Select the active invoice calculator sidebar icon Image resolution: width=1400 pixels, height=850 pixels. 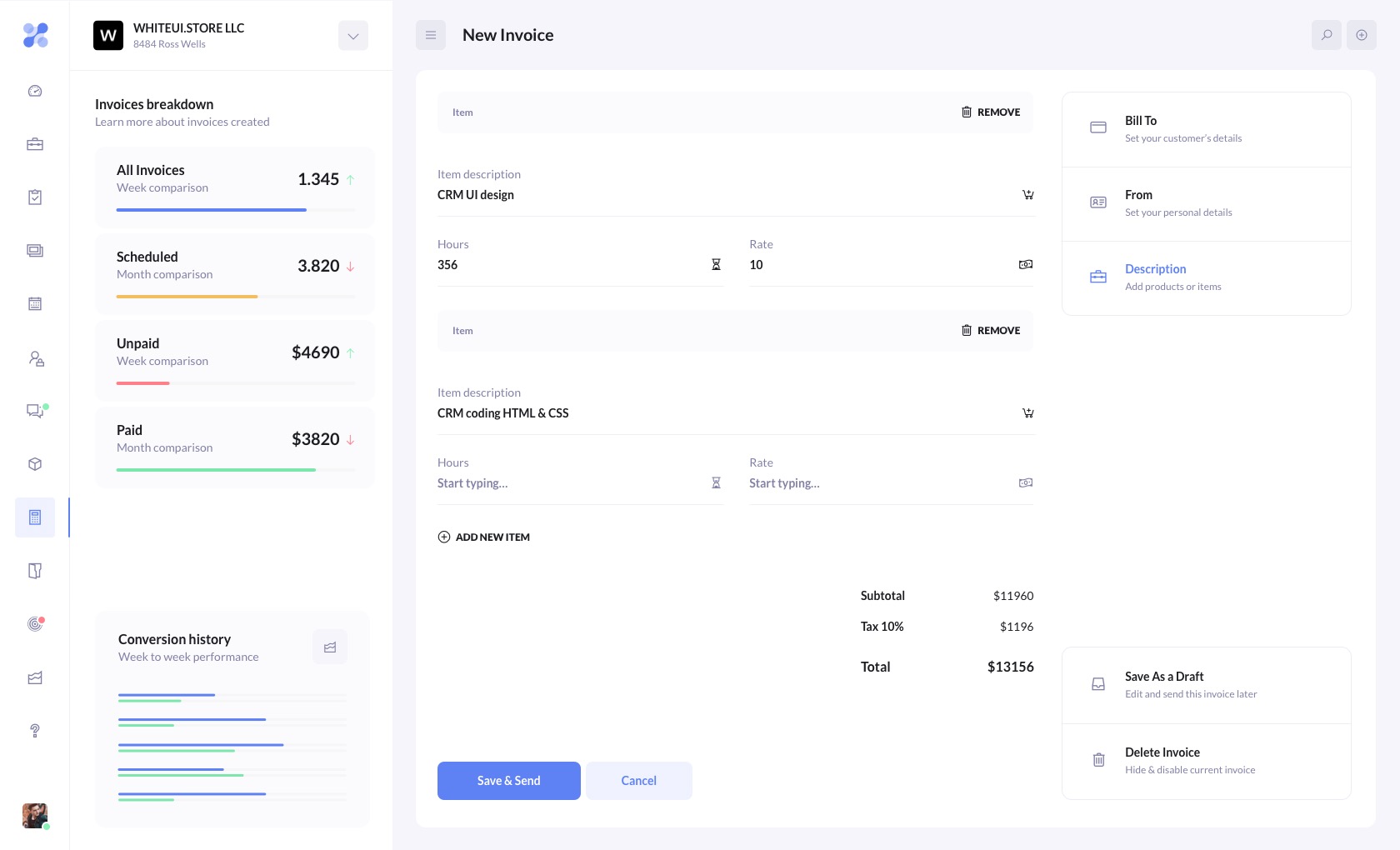[35, 517]
